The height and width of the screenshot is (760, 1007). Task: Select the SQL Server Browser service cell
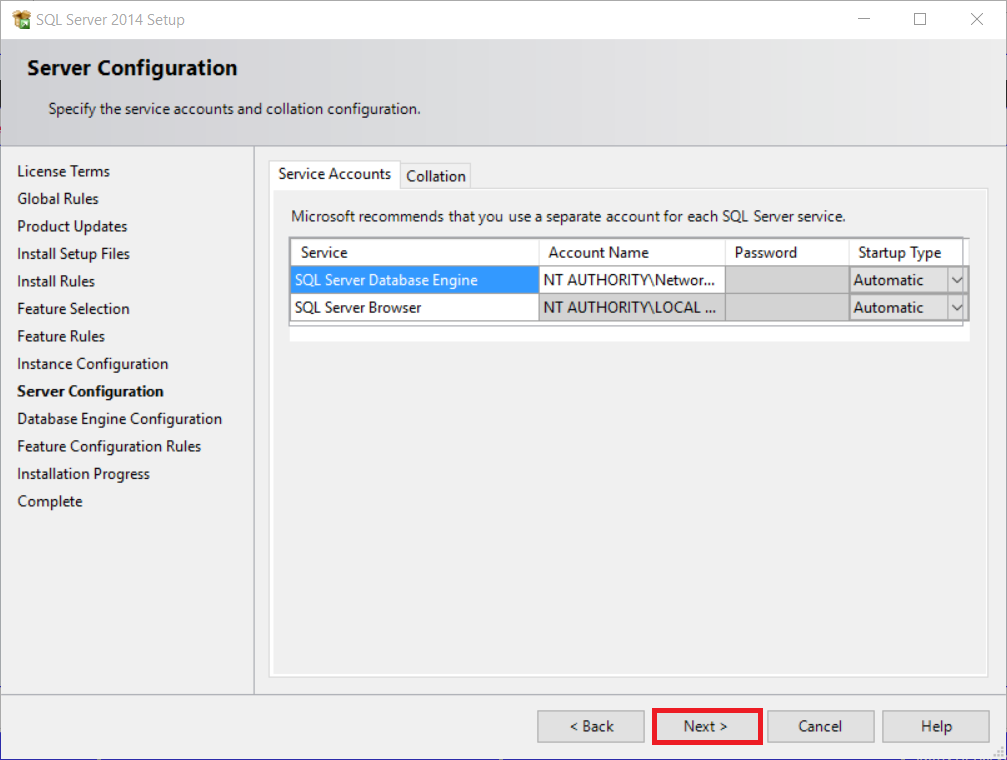click(x=414, y=308)
